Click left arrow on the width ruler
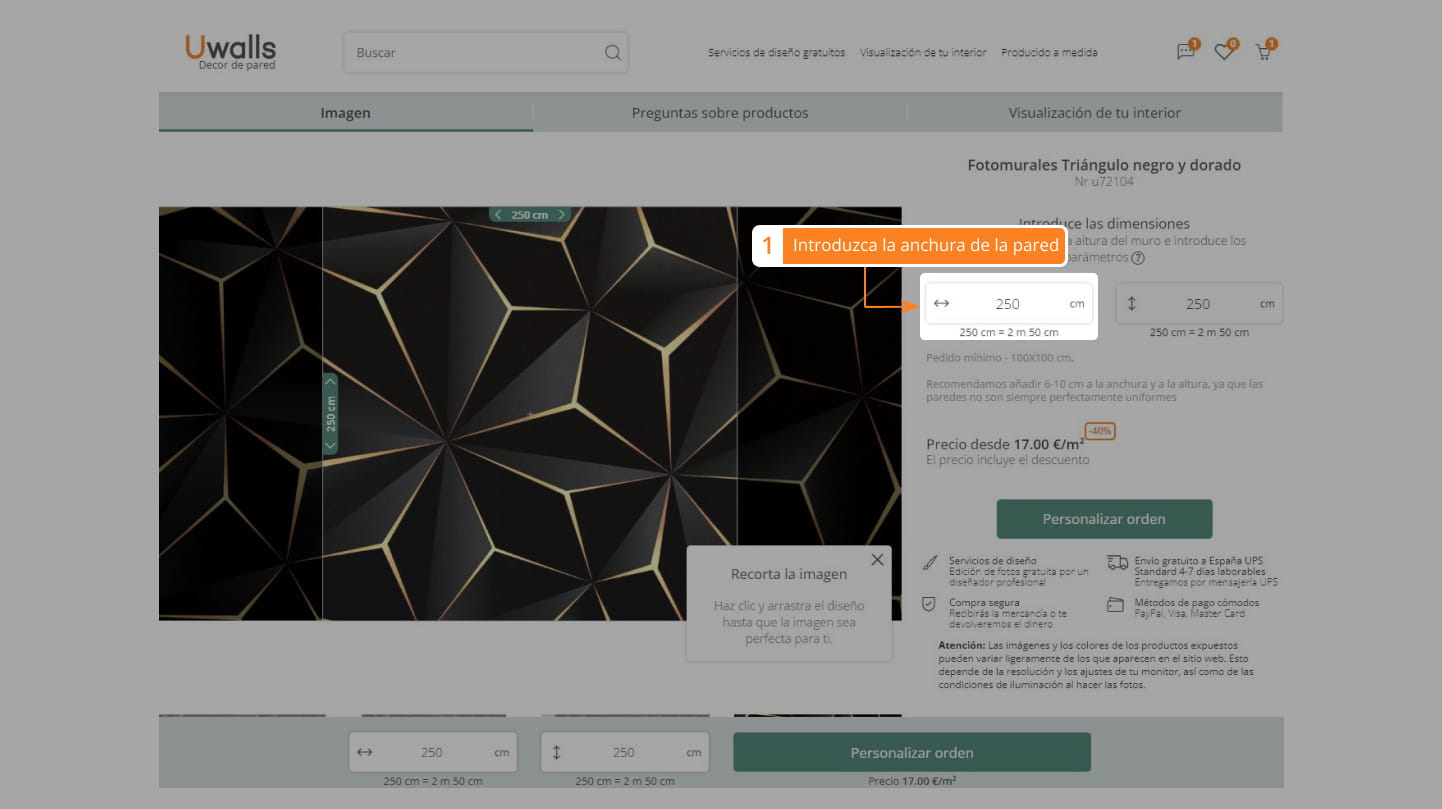Image resolution: width=1442 pixels, height=809 pixels. pyautogui.click(x=499, y=215)
